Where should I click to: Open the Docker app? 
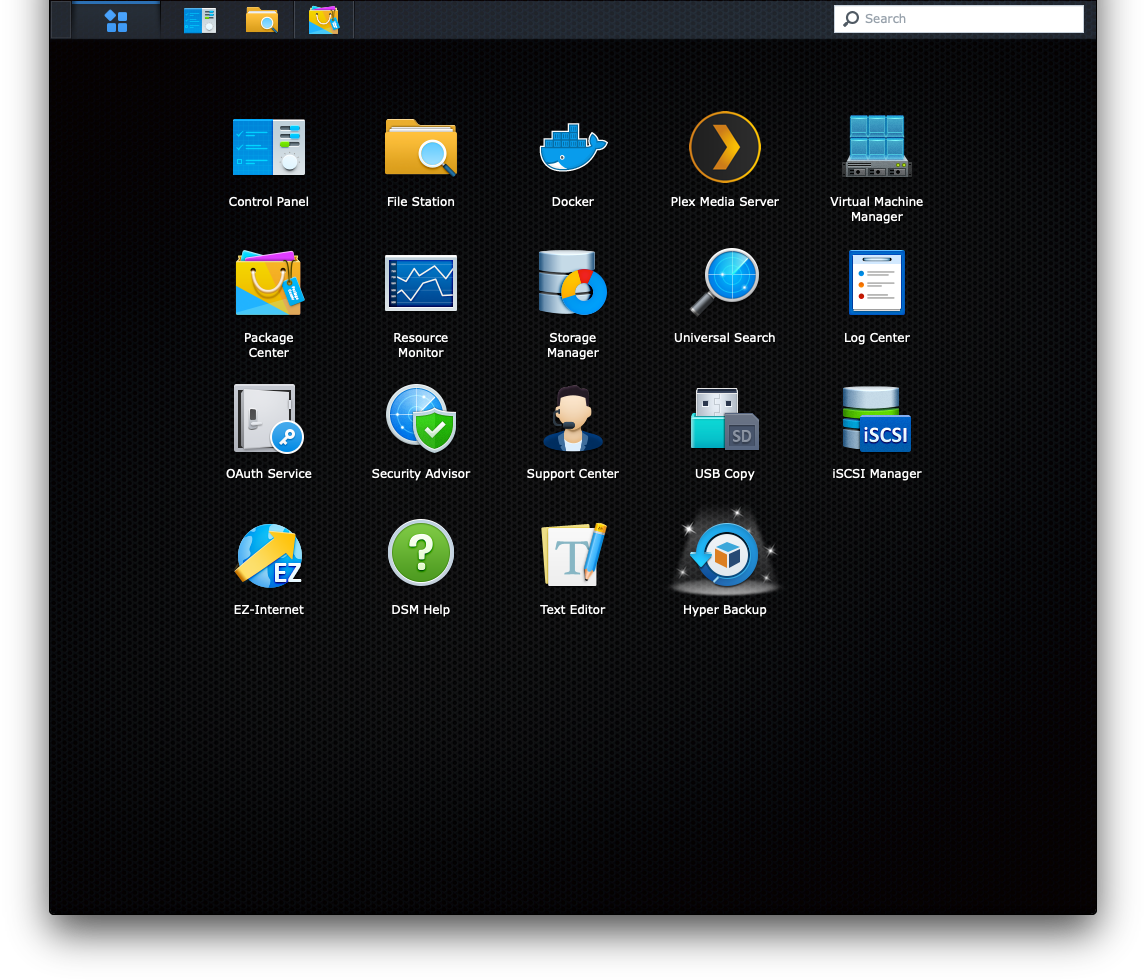tap(572, 148)
